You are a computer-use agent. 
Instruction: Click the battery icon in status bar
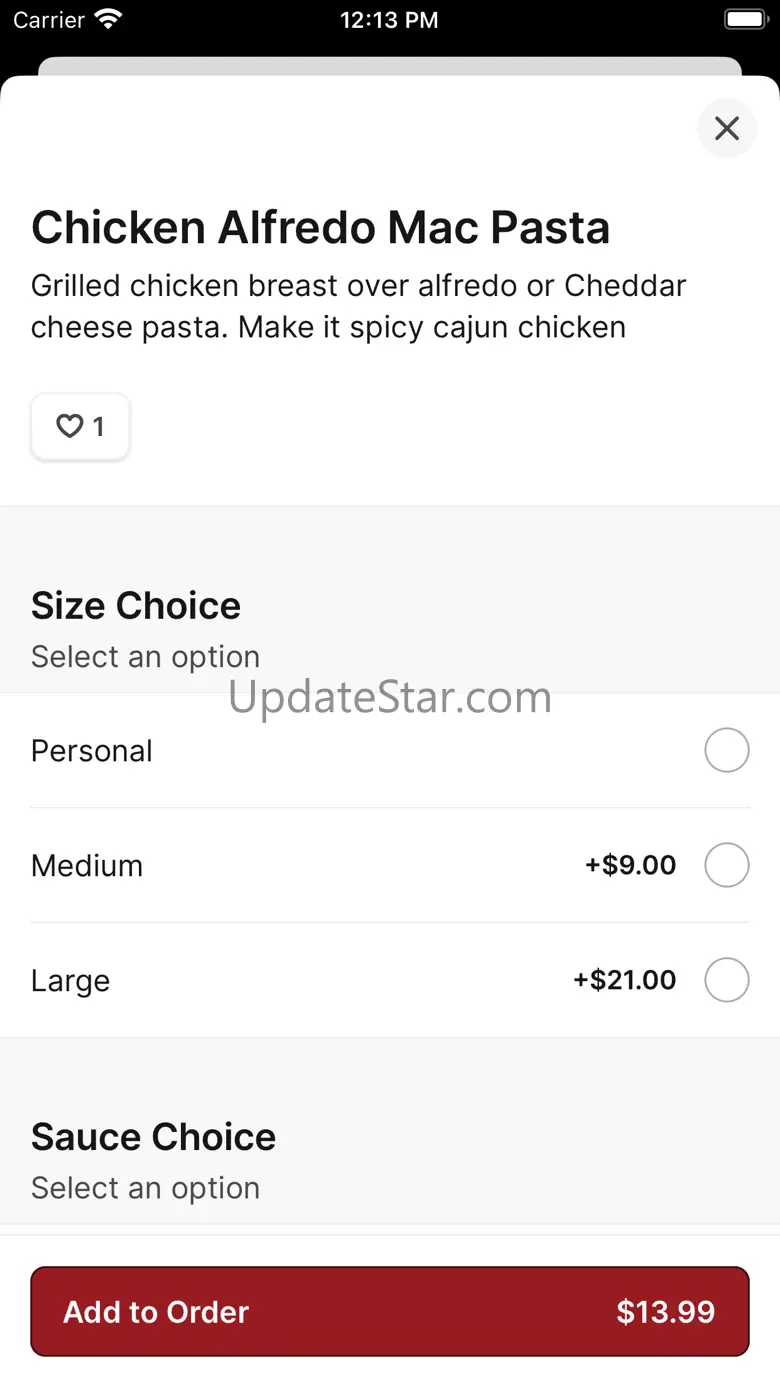pyautogui.click(x=744, y=20)
